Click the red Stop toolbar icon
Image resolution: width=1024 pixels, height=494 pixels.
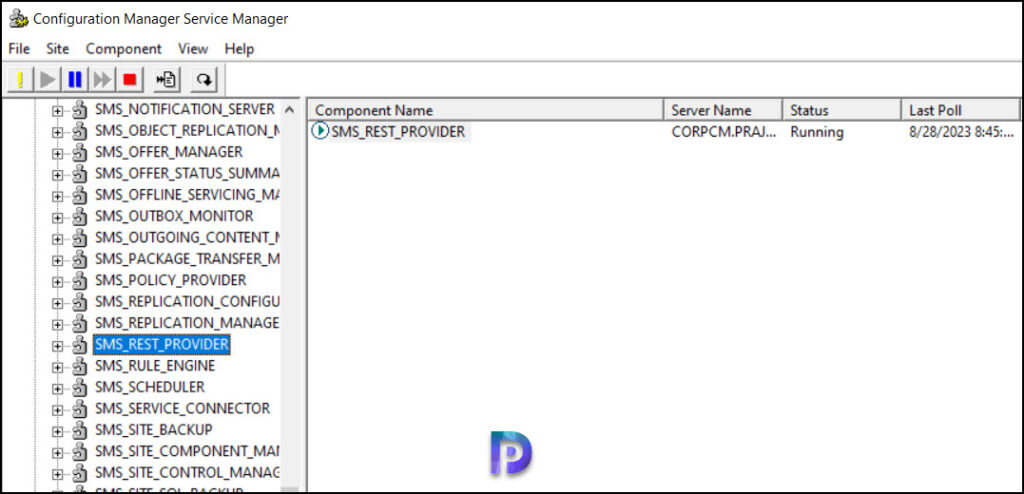tap(130, 80)
